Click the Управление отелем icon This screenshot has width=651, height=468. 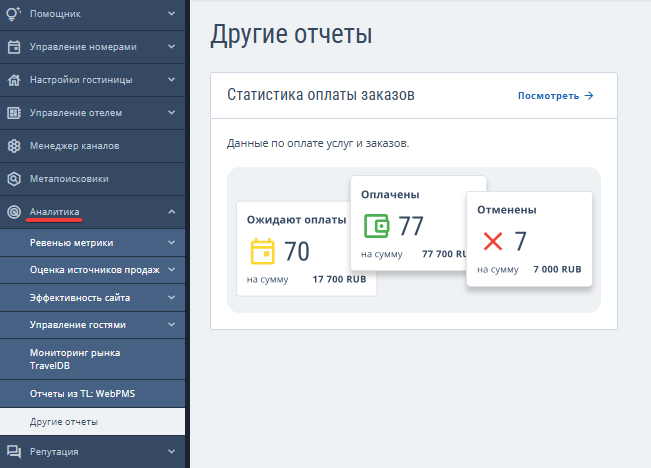point(14,113)
